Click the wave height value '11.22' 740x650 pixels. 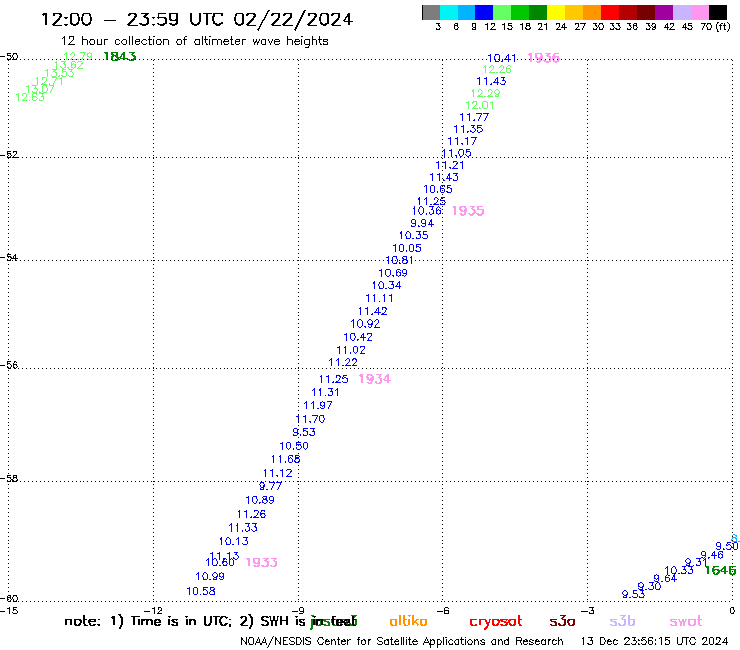[343, 363]
